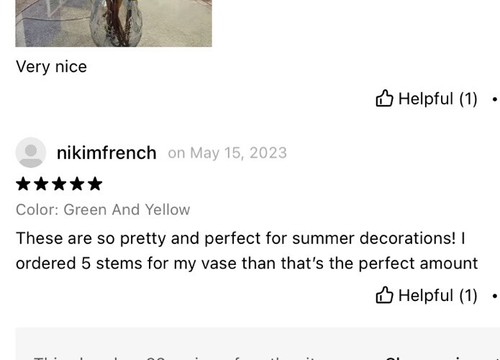Click the second star of nikimfrench's rating
500x360 pixels.
click(41, 184)
